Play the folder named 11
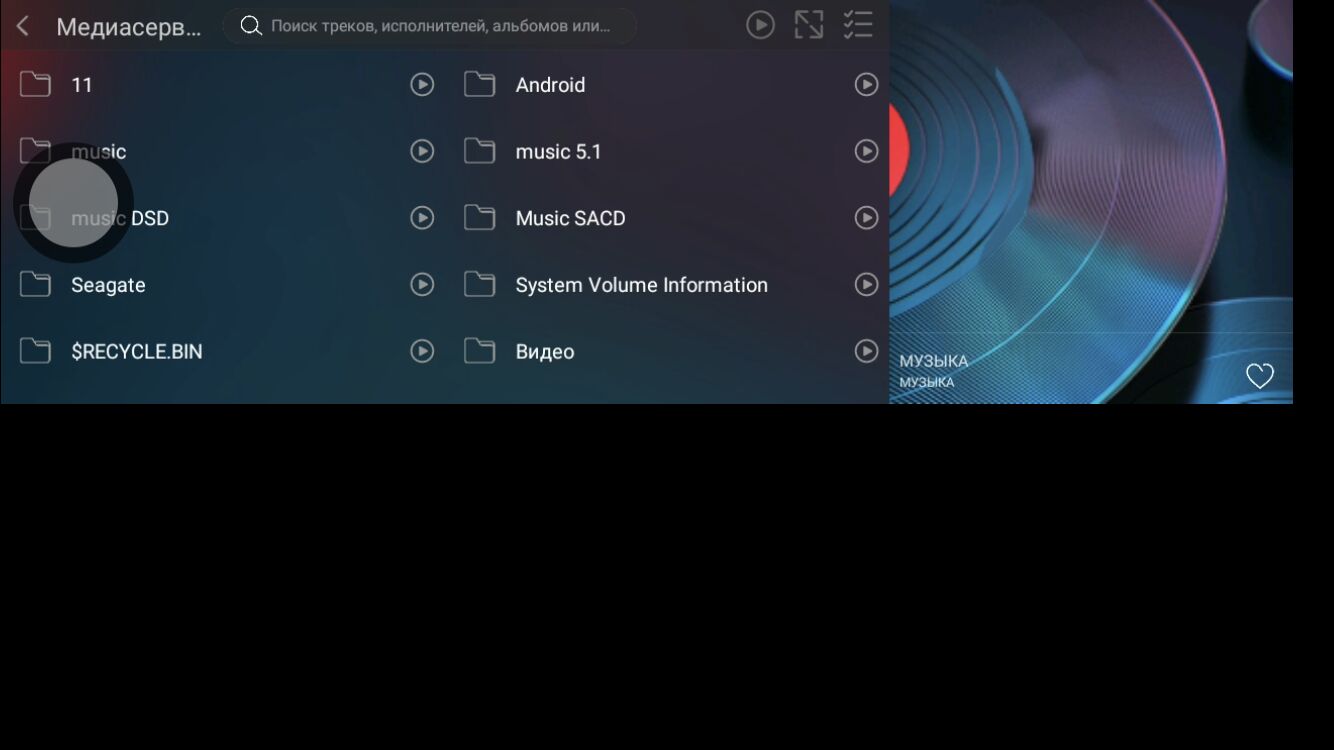Viewport: 1334px width, 750px height. (x=422, y=85)
